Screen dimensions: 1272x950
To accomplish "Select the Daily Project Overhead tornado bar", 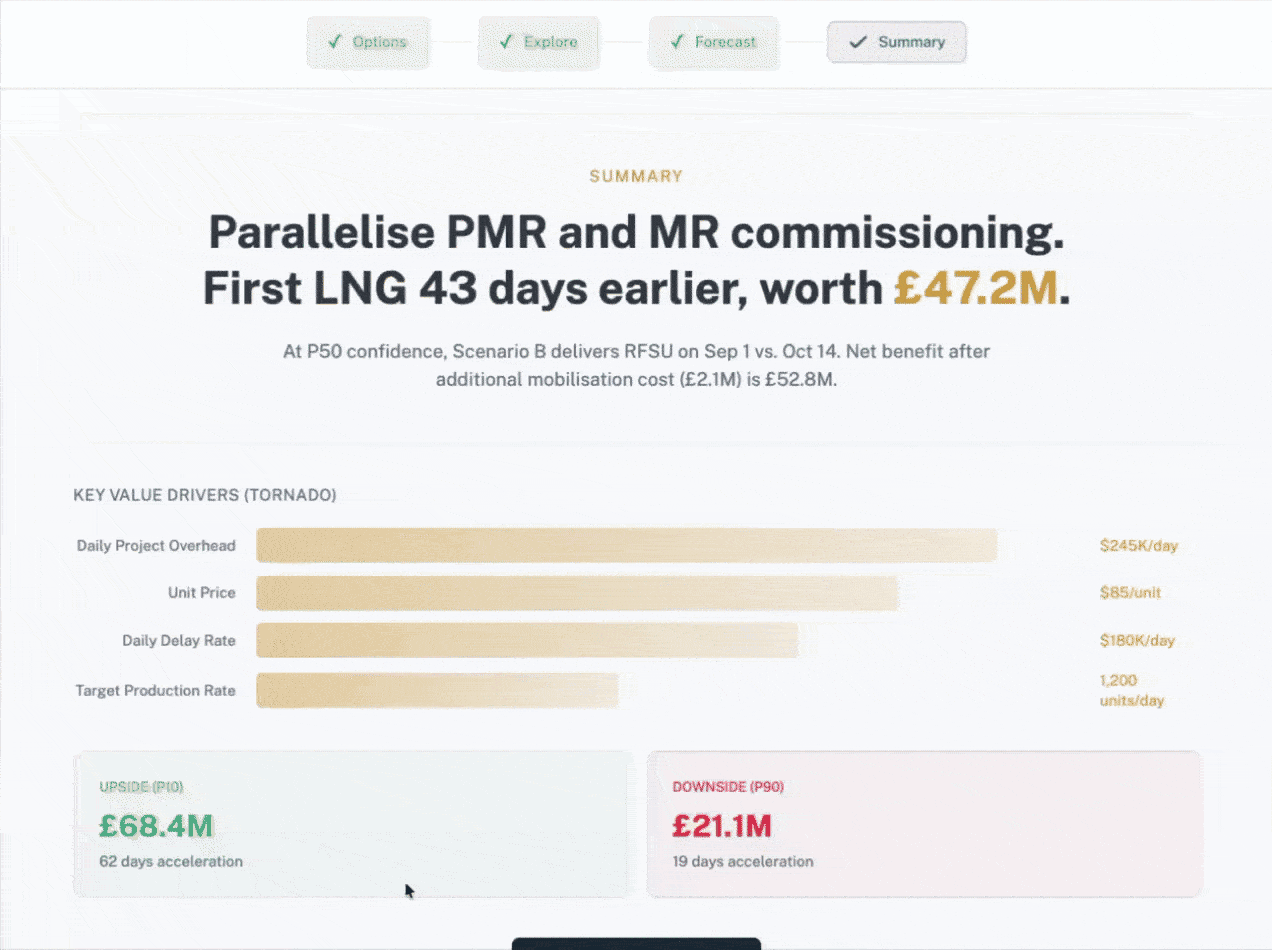I will 627,545.
